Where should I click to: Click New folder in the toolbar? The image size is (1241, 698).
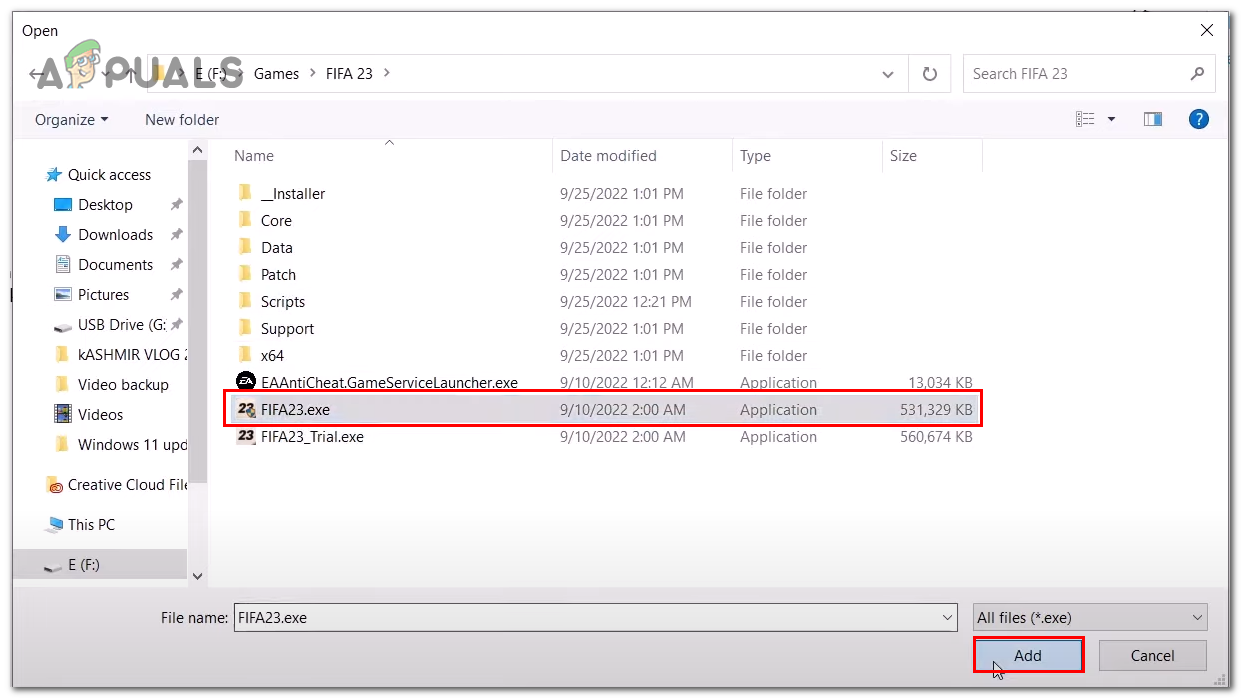click(x=182, y=119)
